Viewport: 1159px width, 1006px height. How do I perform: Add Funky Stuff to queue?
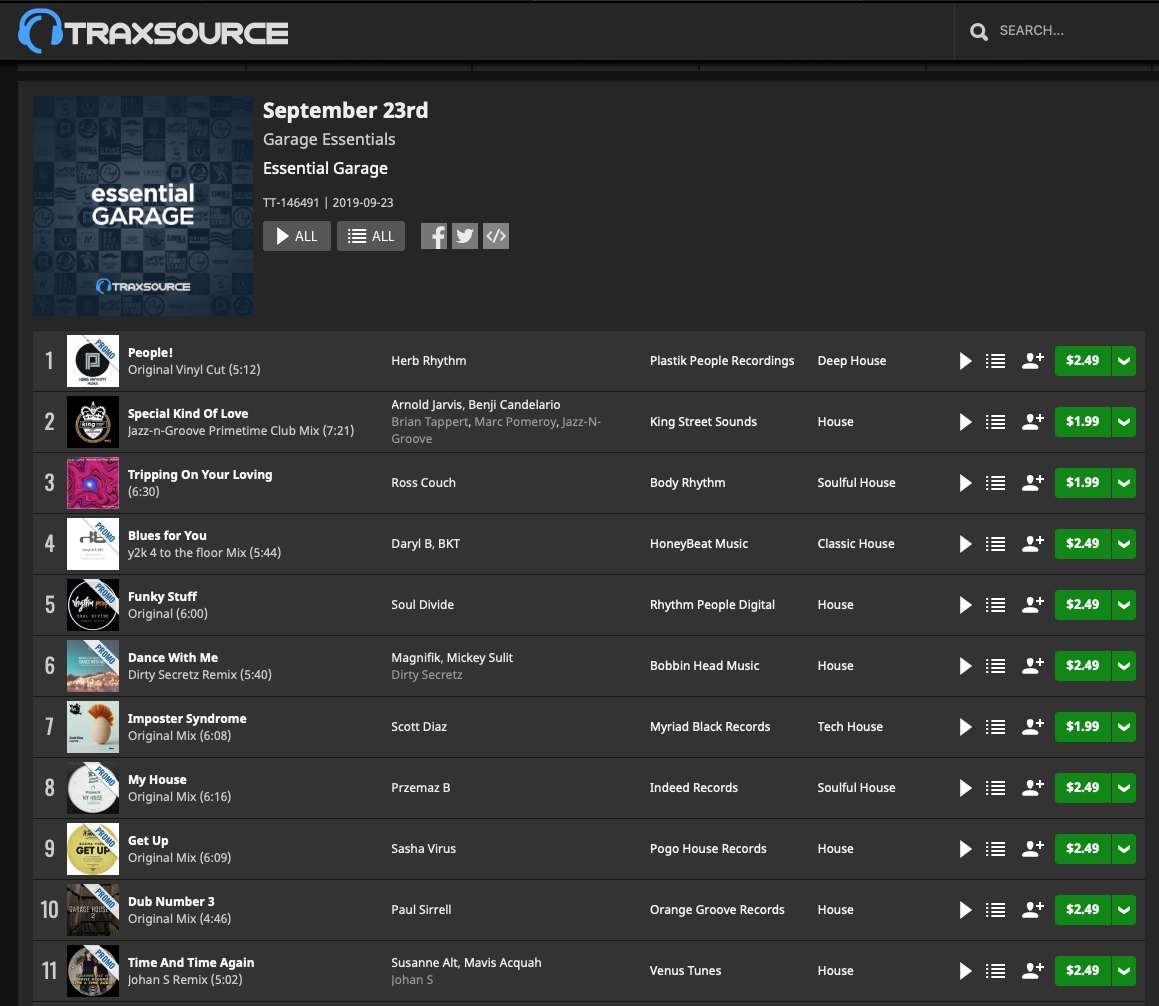coord(996,605)
